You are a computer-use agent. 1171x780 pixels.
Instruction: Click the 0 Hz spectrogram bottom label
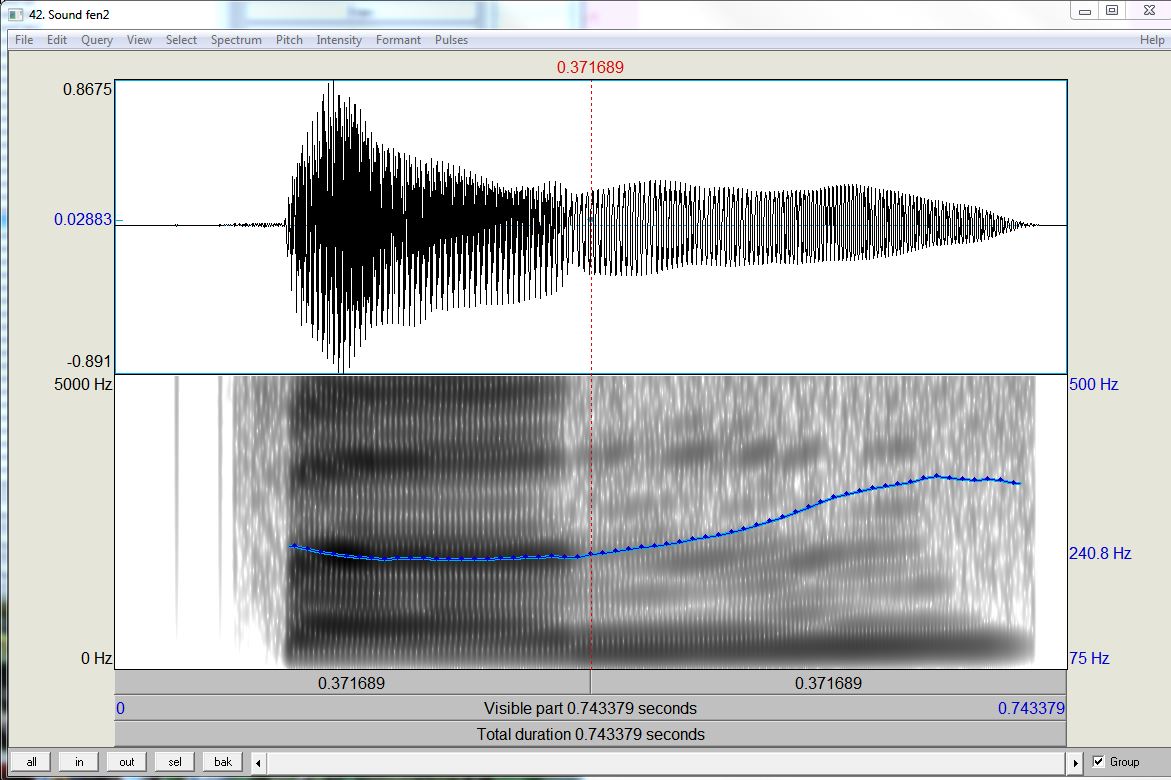tap(96, 658)
